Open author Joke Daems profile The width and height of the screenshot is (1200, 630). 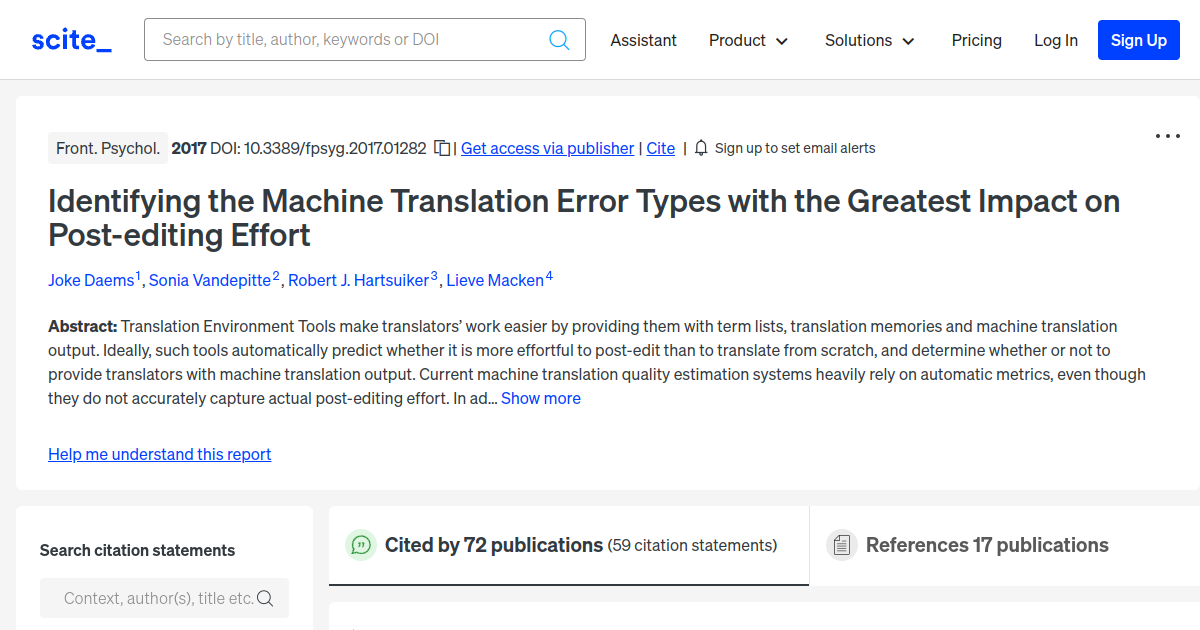tap(91, 280)
